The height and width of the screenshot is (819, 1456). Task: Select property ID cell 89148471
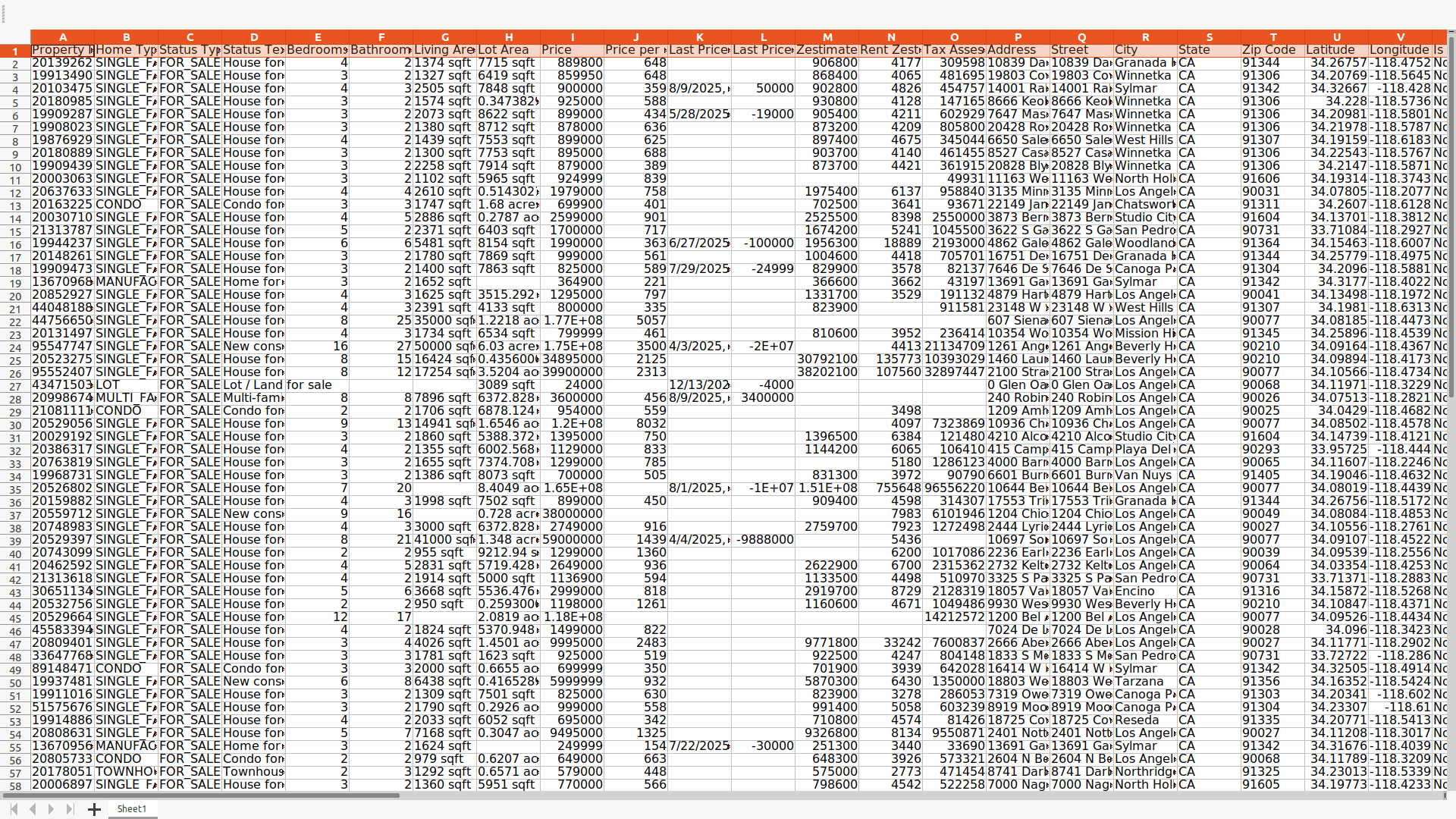click(63, 669)
